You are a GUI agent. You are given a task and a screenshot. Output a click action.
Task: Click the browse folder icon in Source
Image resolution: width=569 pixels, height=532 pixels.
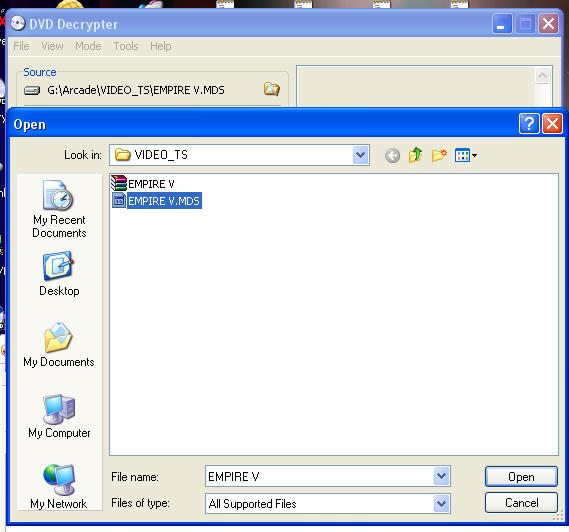click(x=271, y=89)
